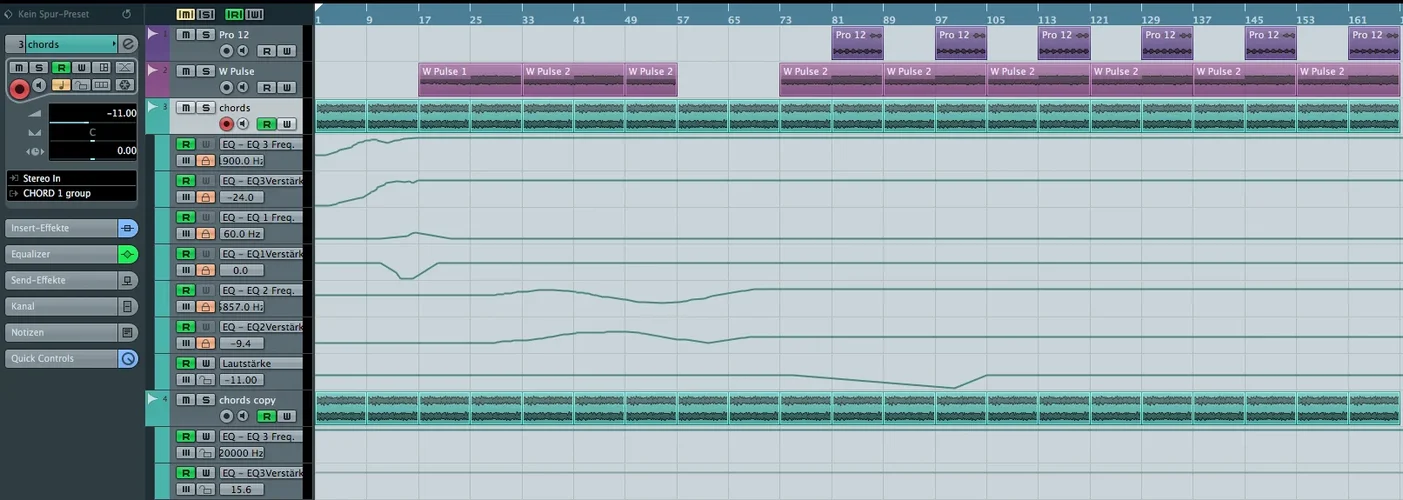Screen dimensions: 1403x500
Task: Open the Send-Effekte inspector section
Action: pyautogui.click(x=60, y=280)
